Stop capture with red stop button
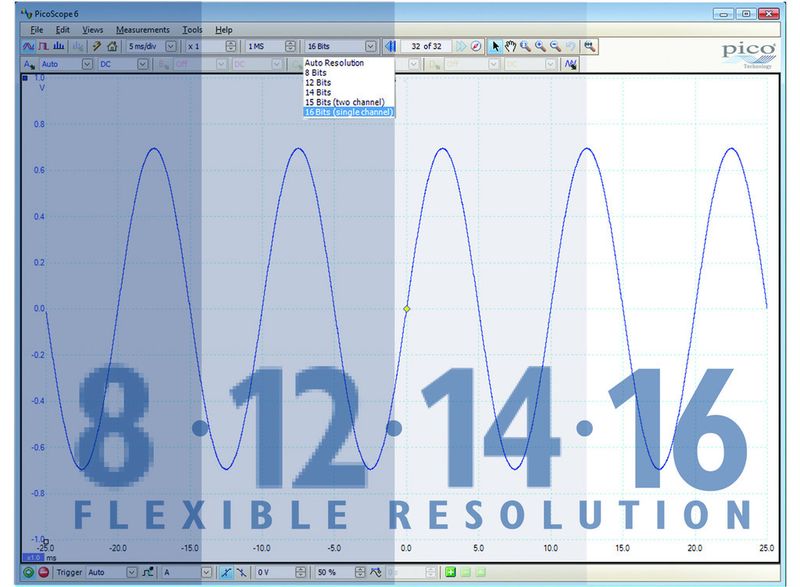800x587 pixels. (x=44, y=572)
